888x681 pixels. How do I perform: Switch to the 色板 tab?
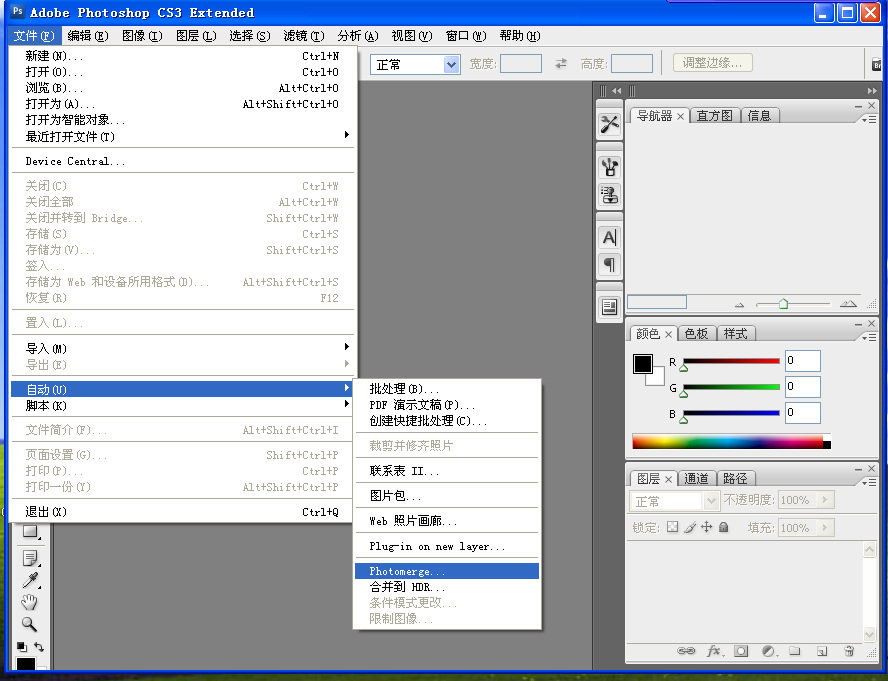(696, 334)
